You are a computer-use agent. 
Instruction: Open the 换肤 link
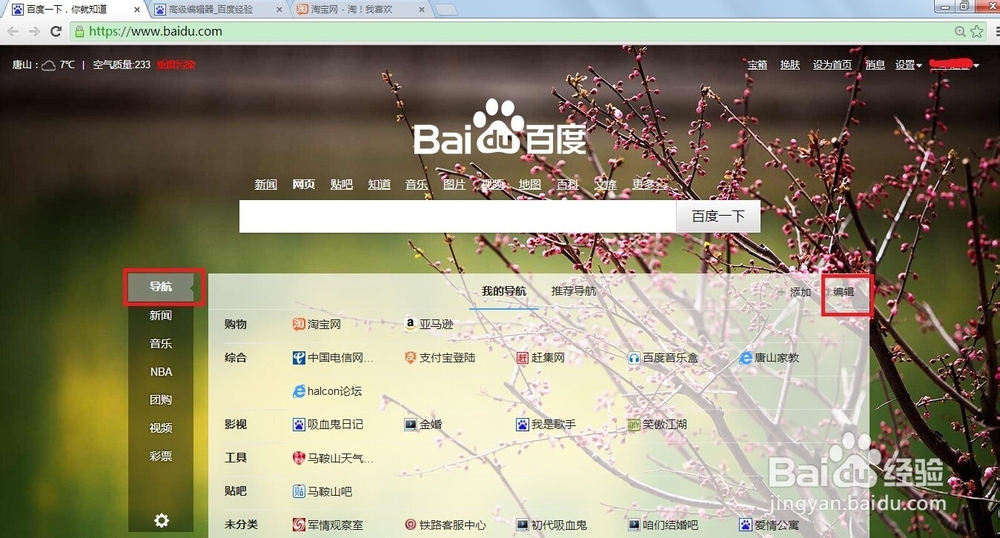(x=790, y=64)
